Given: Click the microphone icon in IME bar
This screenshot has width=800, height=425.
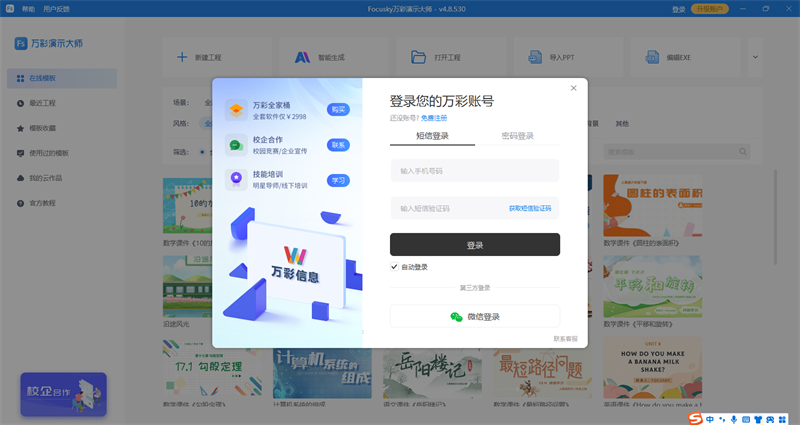Looking at the screenshot, I should (x=734, y=419).
